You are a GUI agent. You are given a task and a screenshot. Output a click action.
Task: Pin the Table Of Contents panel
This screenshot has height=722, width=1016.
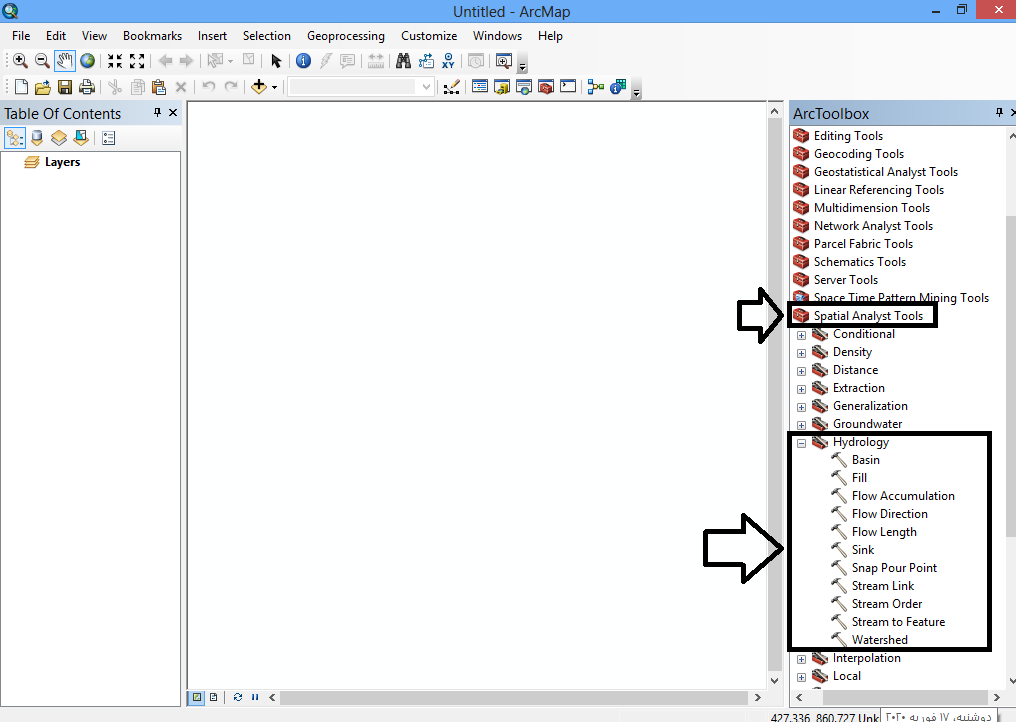(x=157, y=113)
